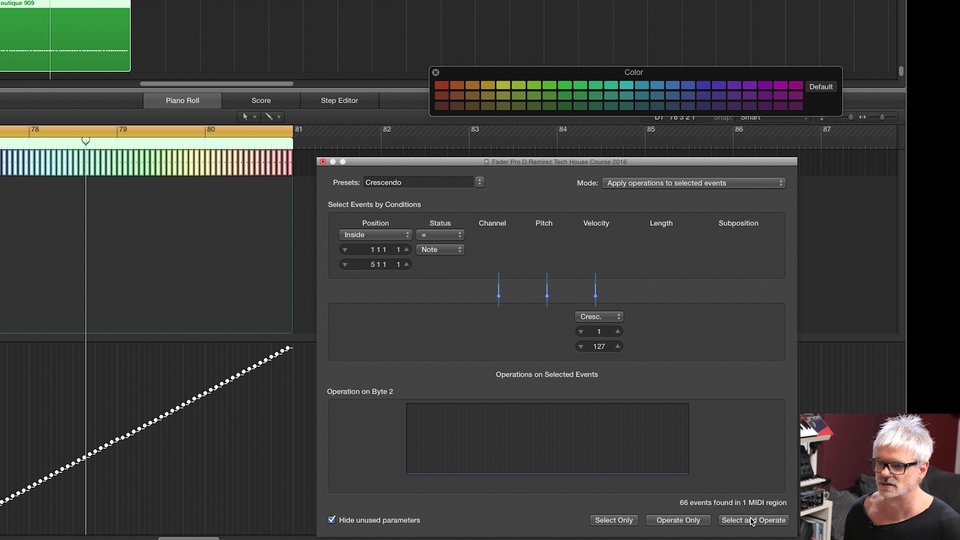Click the playhead marker in ruler
This screenshot has width=960, height=540.
86,141
